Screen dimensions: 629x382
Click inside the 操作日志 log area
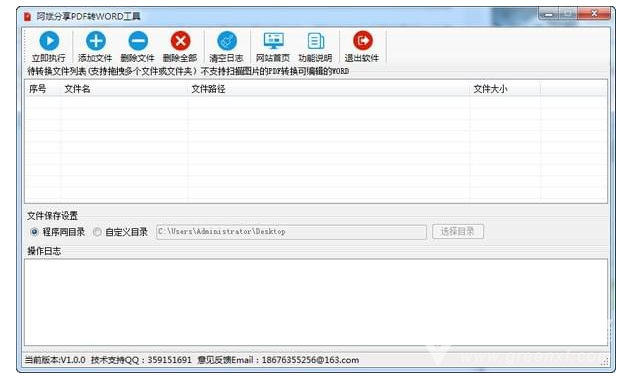(316, 302)
